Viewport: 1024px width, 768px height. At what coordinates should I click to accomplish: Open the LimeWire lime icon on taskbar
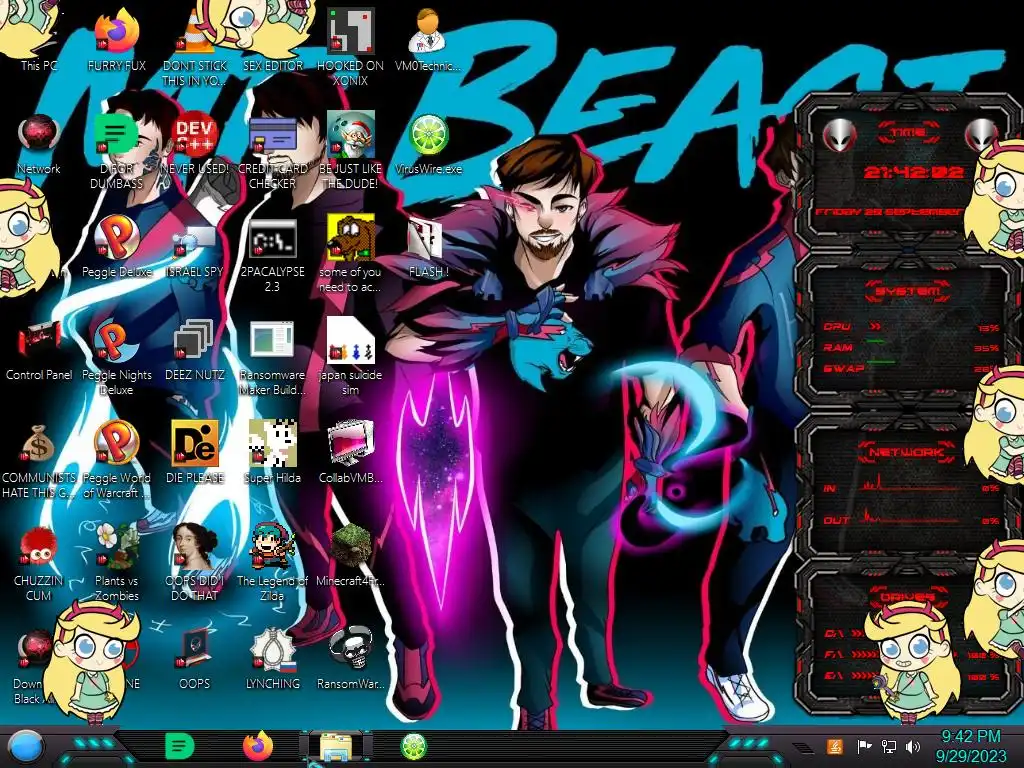point(413,746)
